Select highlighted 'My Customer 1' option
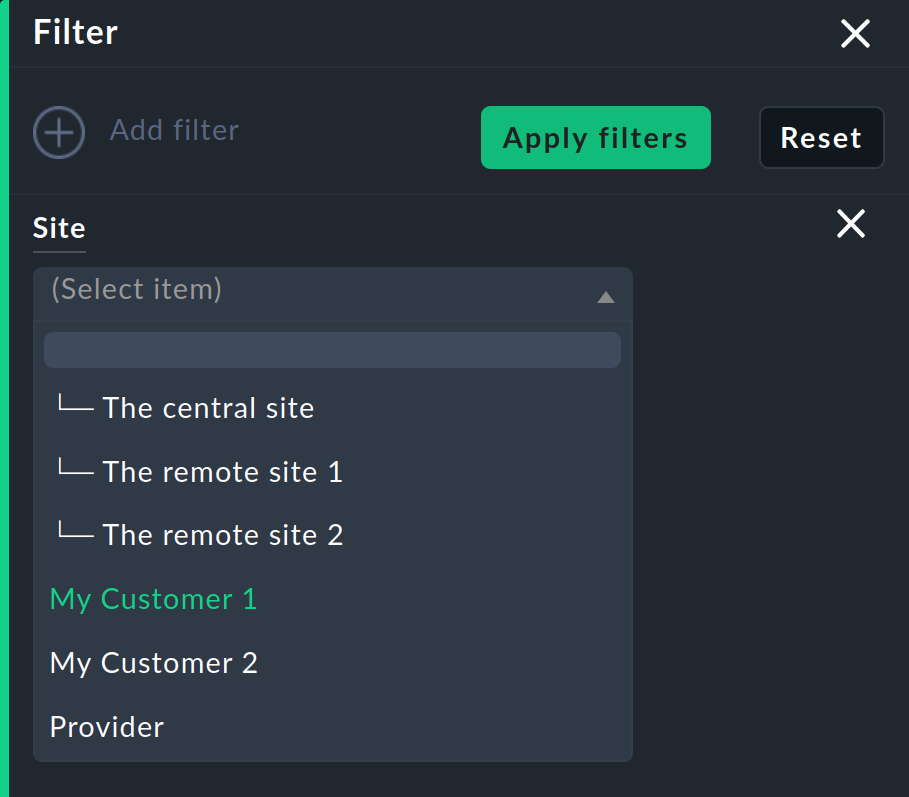The width and height of the screenshot is (909, 797). point(153,599)
